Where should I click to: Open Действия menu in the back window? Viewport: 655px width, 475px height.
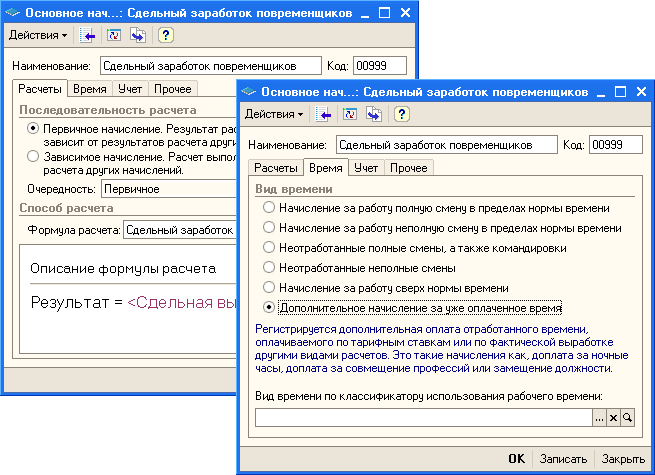click(x=38, y=35)
